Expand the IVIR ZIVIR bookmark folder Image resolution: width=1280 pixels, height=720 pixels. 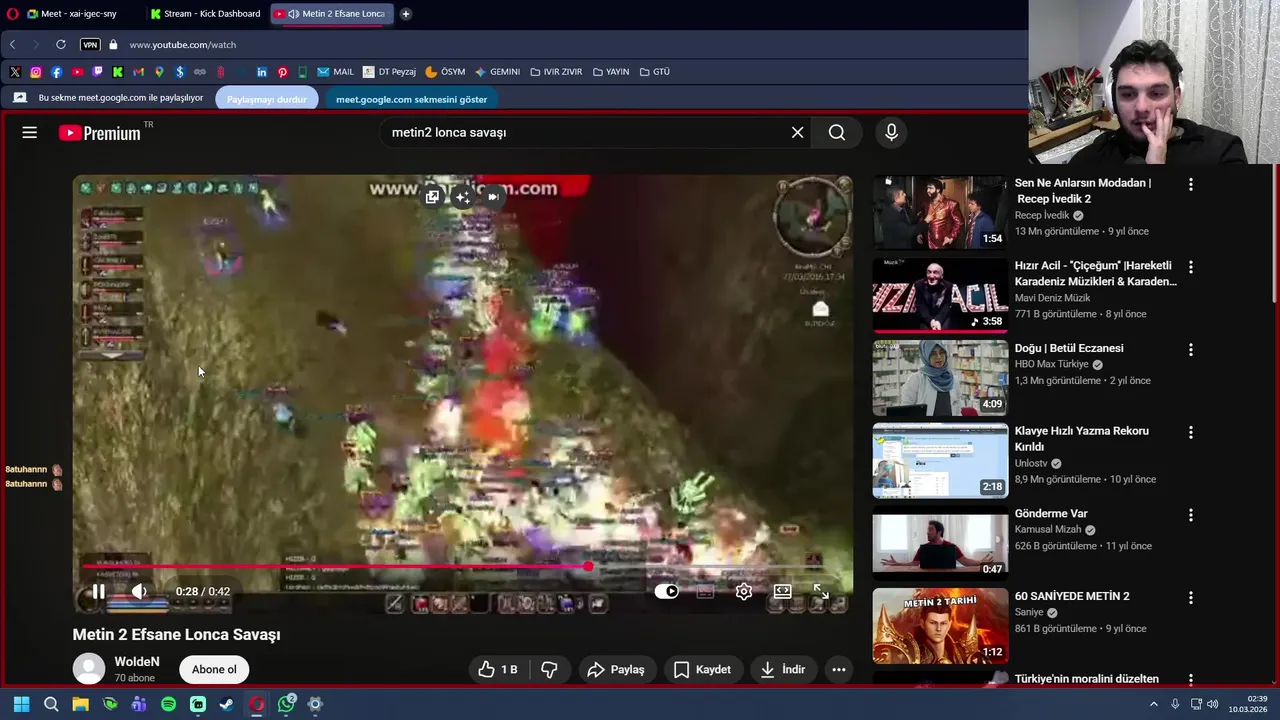click(556, 72)
